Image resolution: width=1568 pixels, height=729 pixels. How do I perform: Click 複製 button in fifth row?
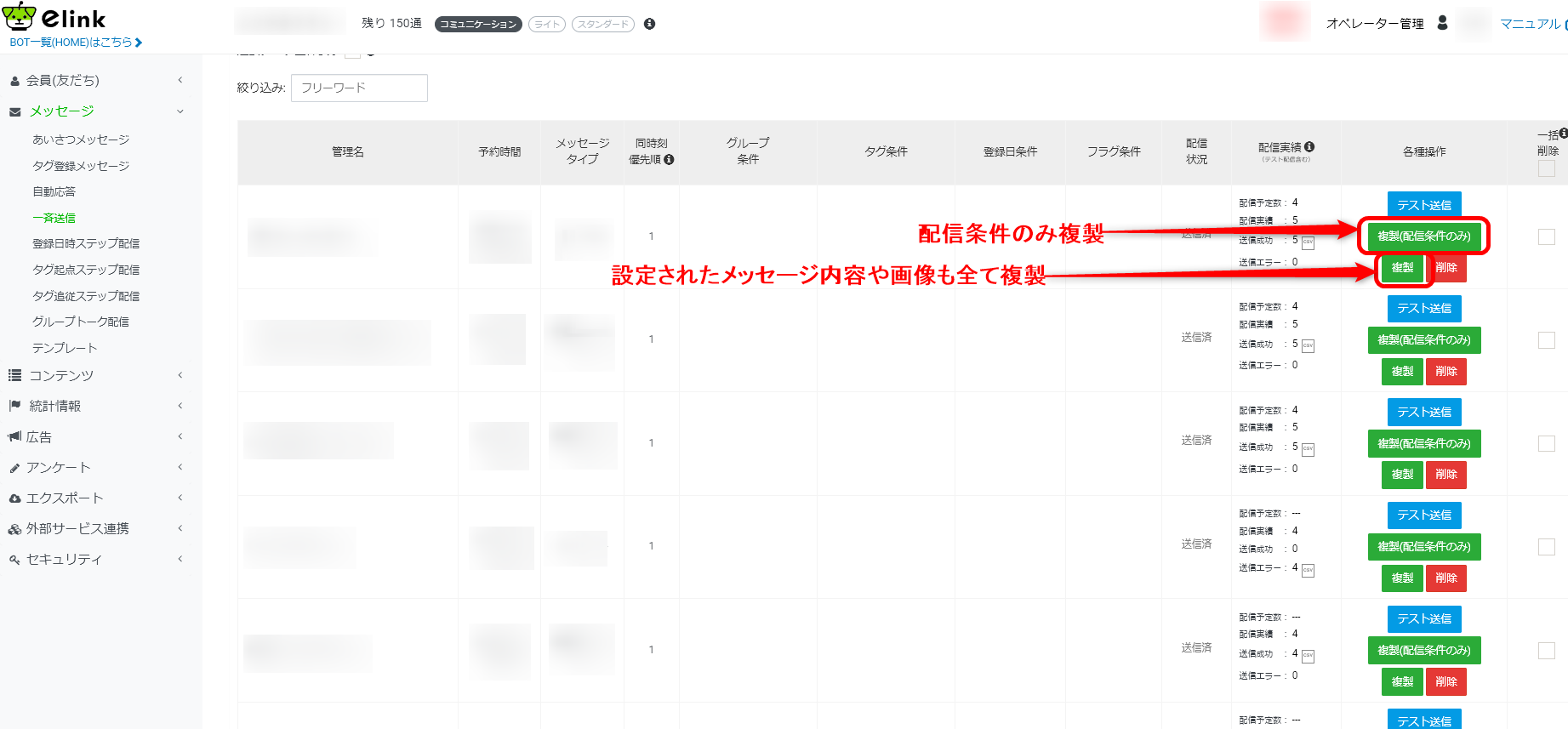[1402, 682]
